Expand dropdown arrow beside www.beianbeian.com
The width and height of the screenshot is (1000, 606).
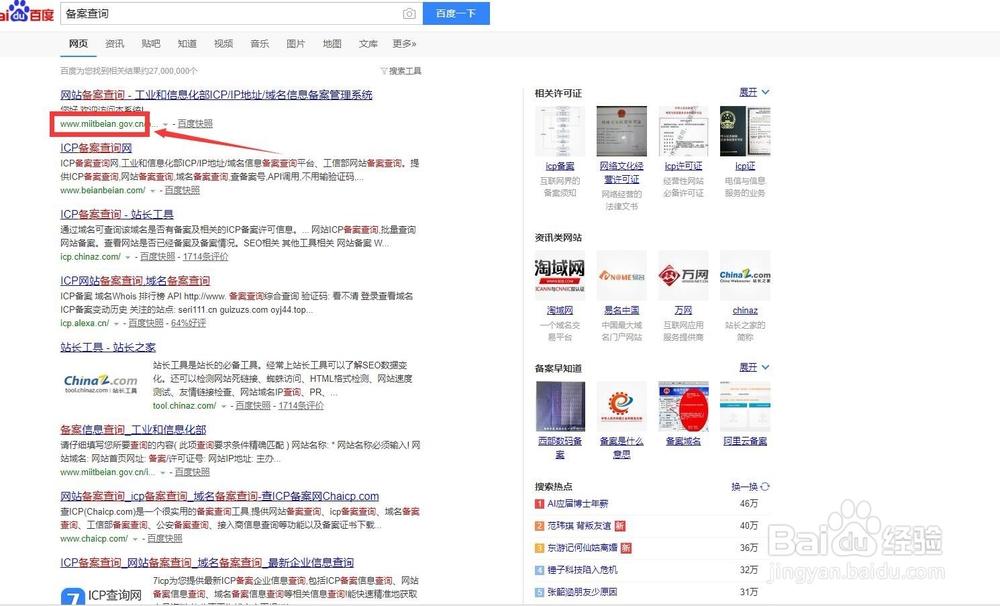tap(152, 191)
